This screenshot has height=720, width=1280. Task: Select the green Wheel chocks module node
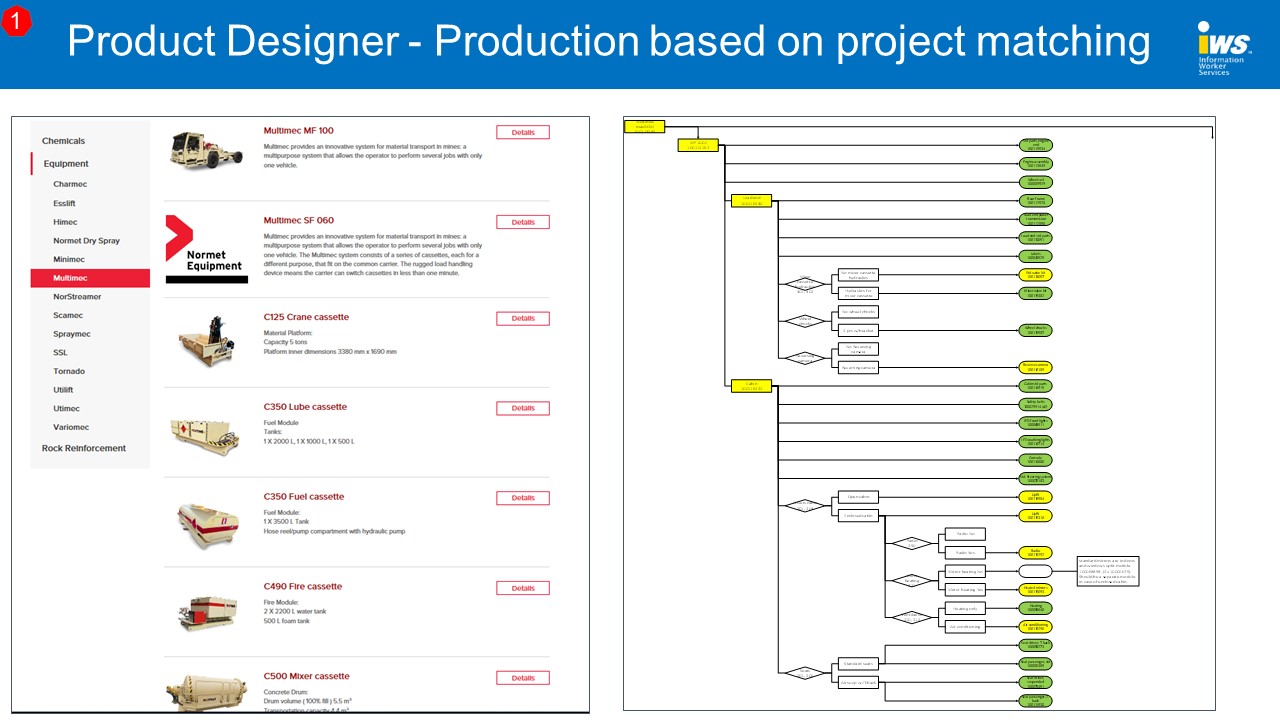click(x=1035, y=330)
